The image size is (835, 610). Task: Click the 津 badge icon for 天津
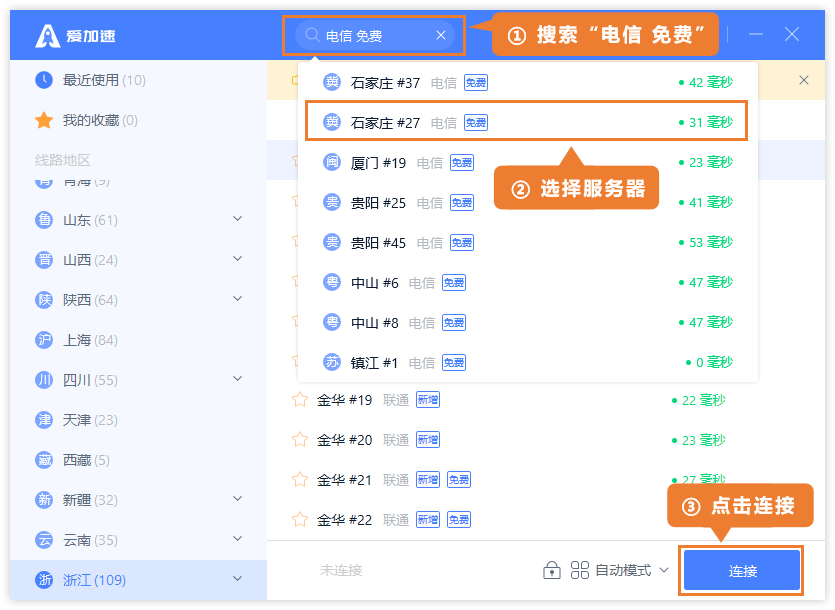point(44,420)
